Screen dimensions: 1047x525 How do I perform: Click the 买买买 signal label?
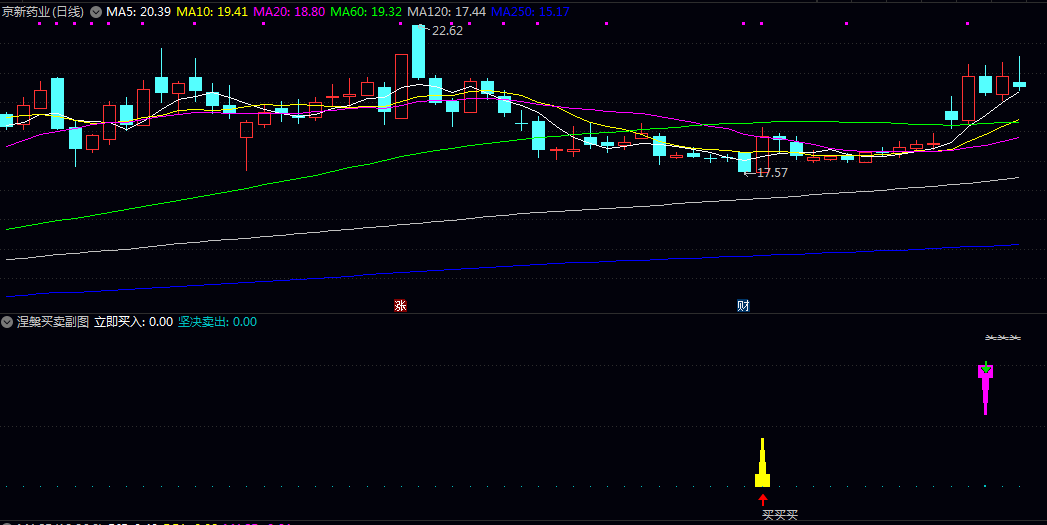pos(780,515)
